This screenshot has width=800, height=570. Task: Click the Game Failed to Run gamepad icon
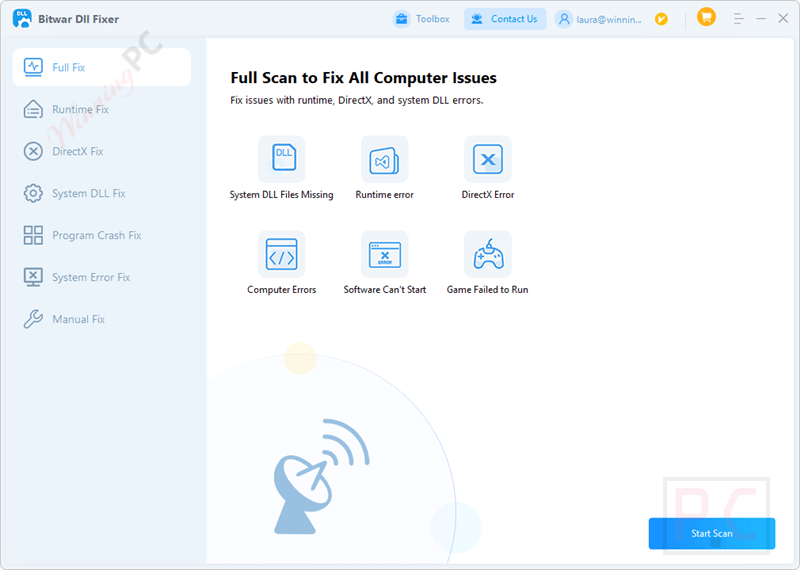click(488, 254)
